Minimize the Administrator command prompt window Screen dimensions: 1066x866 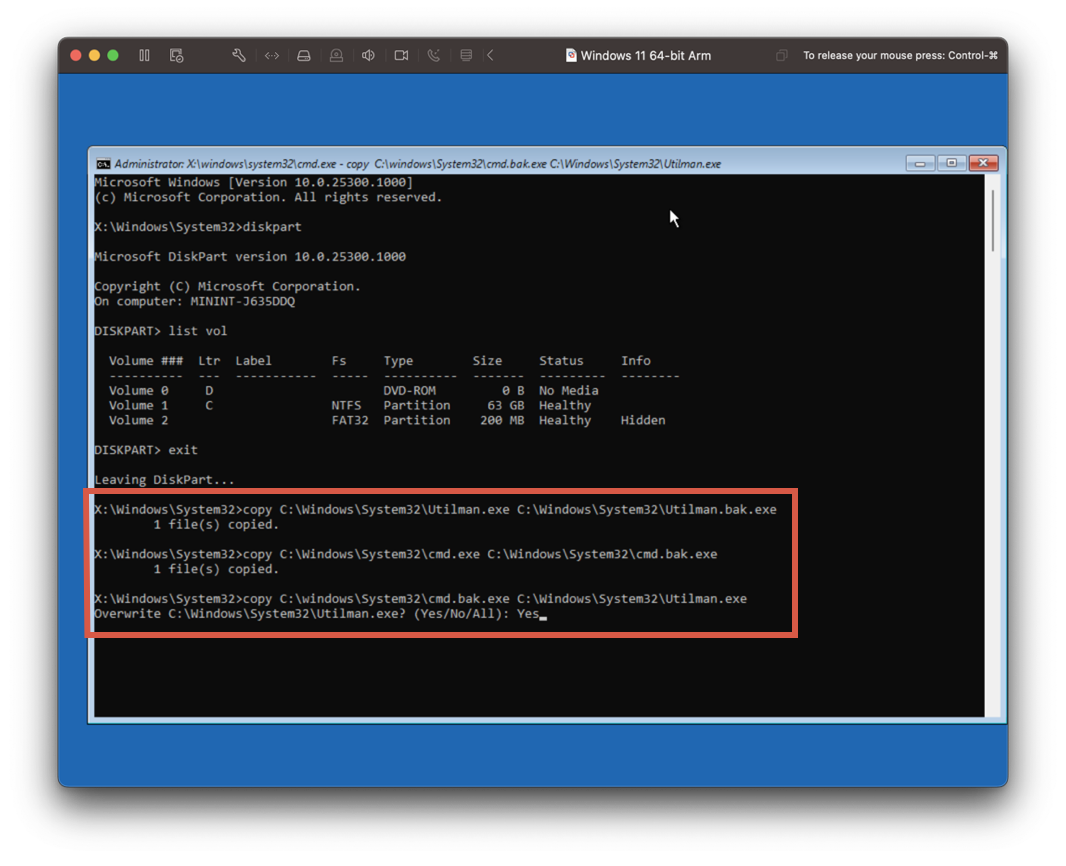920,163
